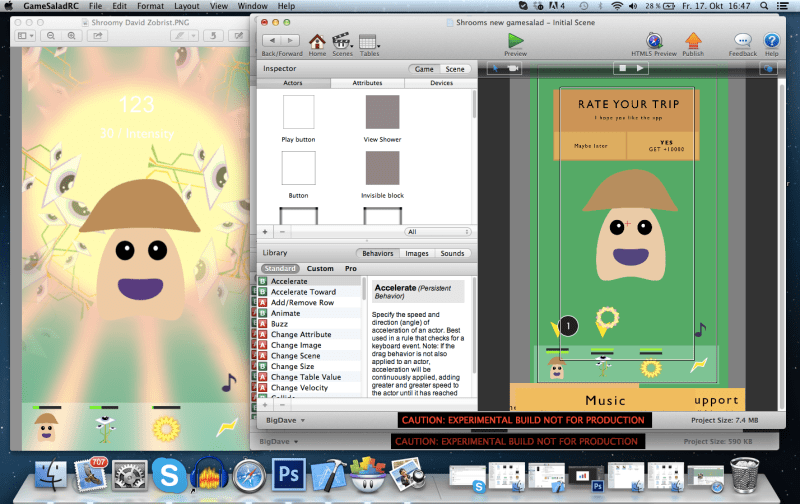Open the Attributes tab
Viewport: 800px width, 504px height.
367,83
